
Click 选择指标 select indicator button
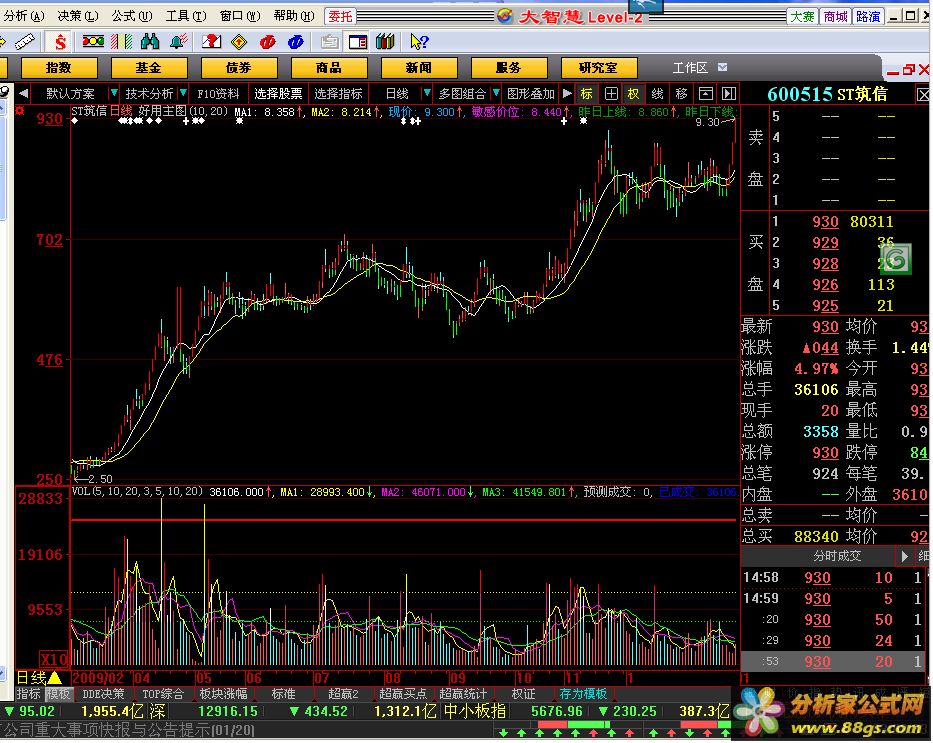click(x=338, y=93)
